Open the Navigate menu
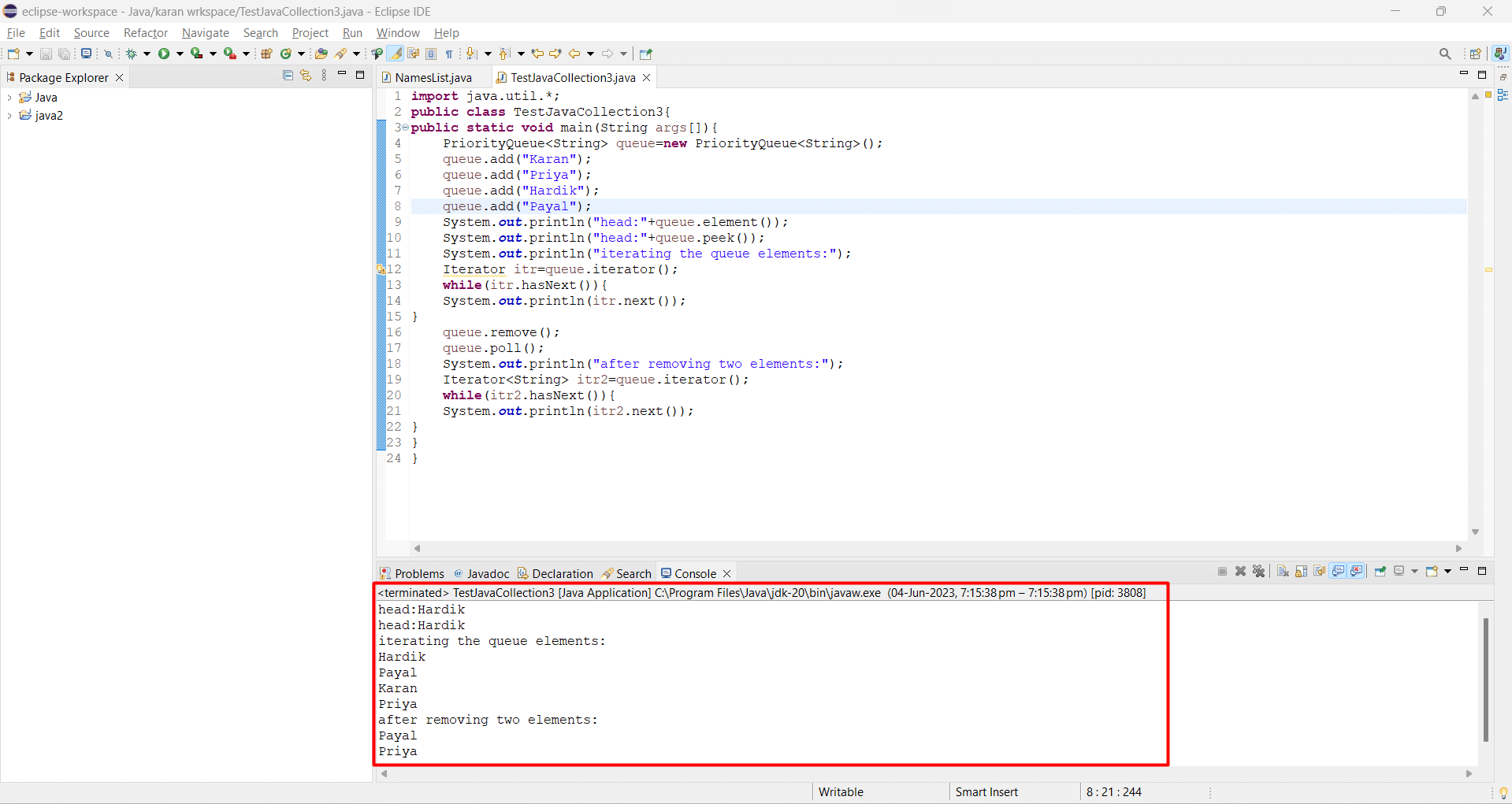The width and height of the screenshot is (1512, 804). point(206,33)
